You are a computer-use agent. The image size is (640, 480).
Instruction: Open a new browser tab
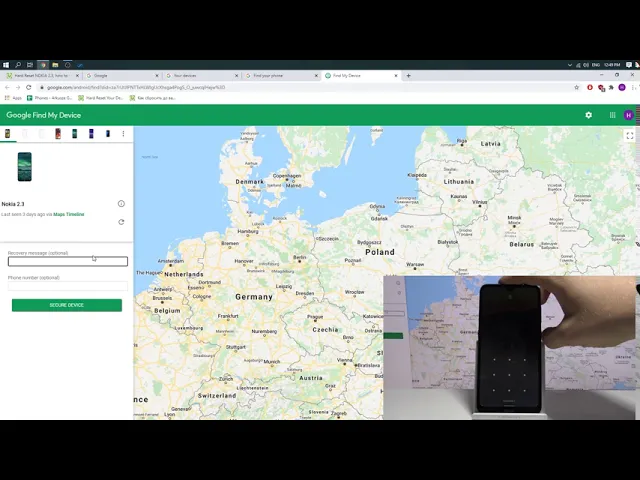pyautogui.click(x=408, y=76)
